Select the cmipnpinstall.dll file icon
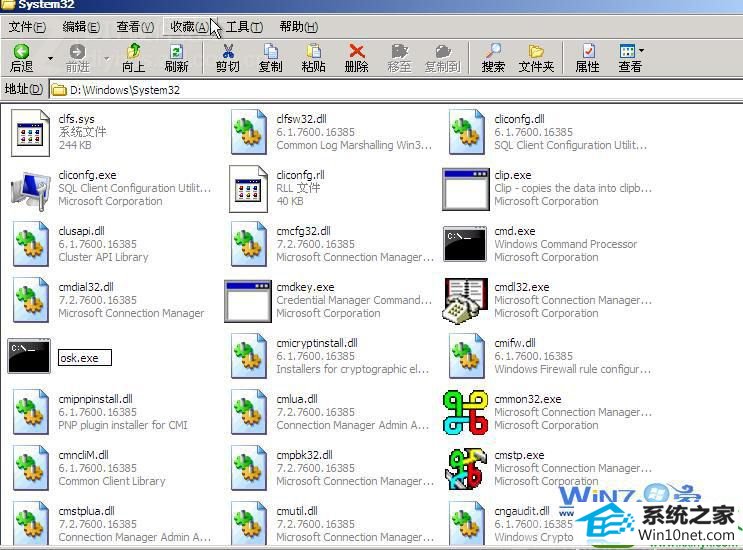 pos(31,412)
